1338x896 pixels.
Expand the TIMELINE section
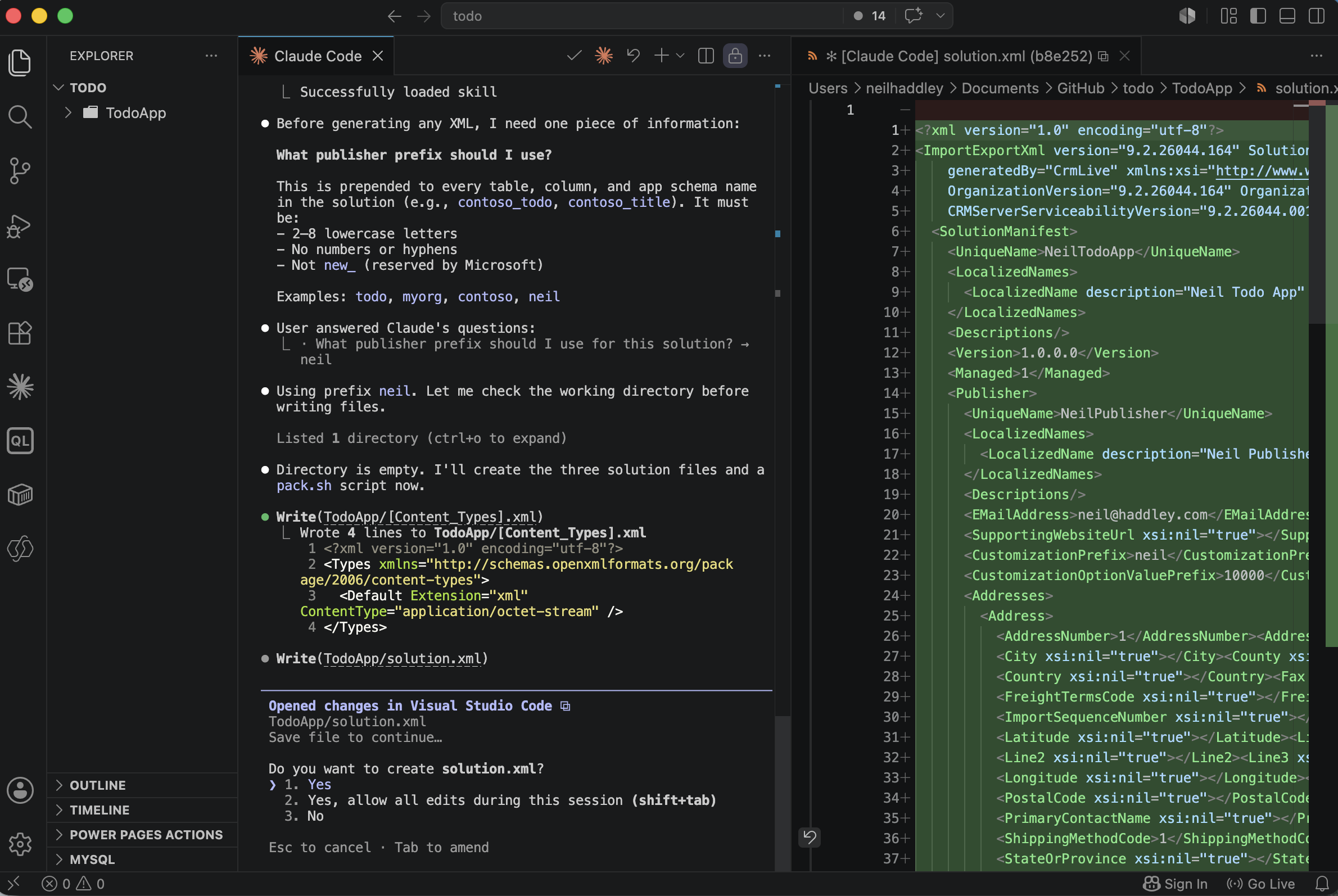142,809
